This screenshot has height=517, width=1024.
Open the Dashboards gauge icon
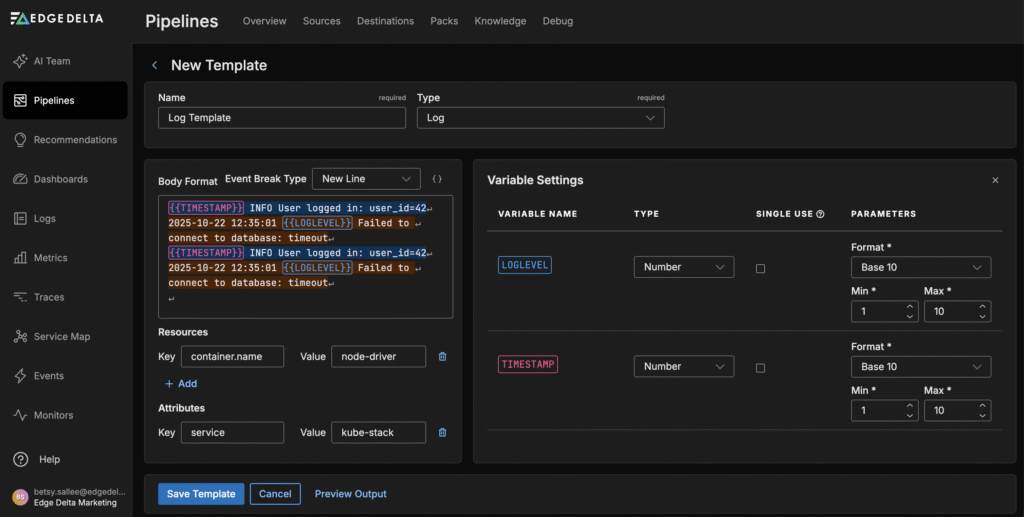[20, 179]
